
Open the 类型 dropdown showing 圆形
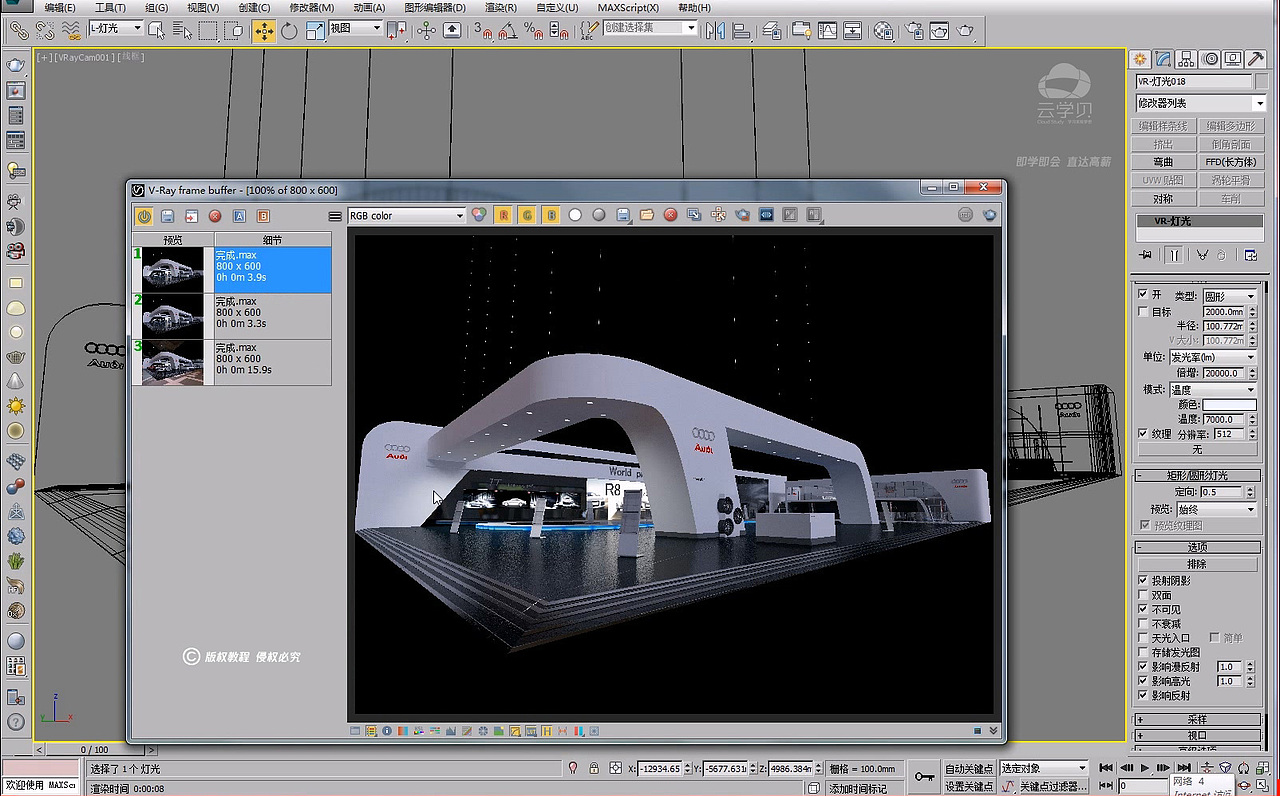(1230, 295)
